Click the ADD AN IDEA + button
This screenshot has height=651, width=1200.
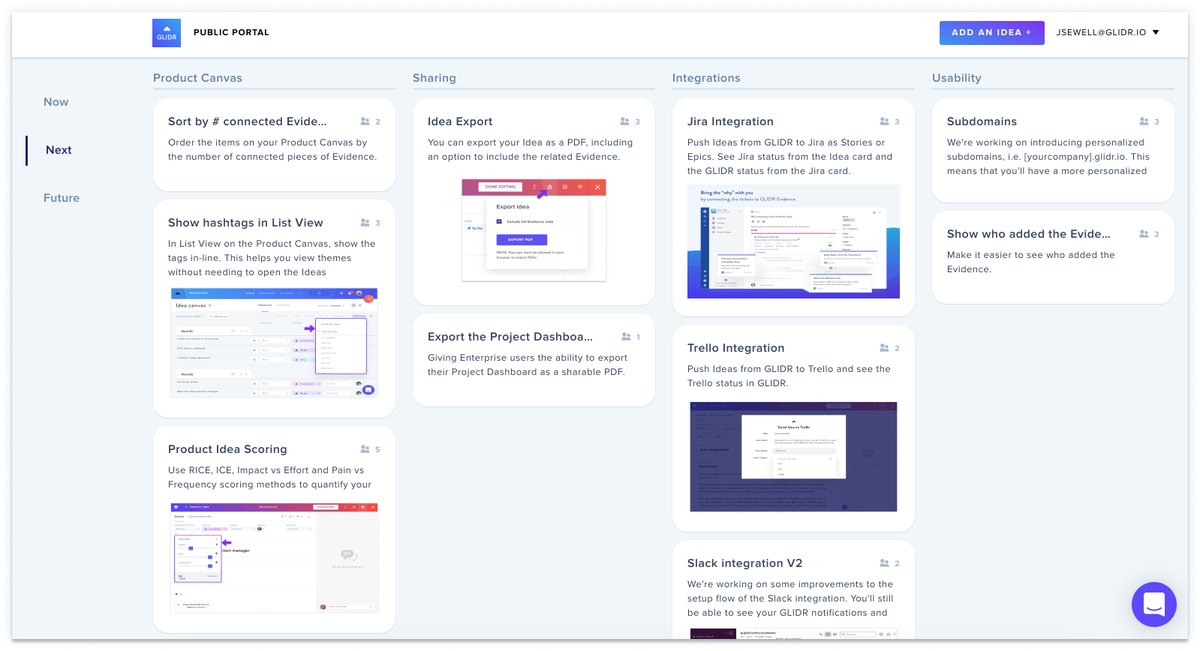click(992, 33)
